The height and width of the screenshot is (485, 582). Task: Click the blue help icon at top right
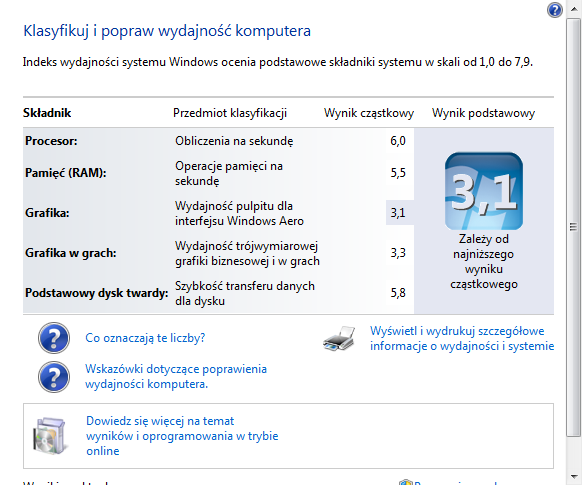pyautogui.click(x=555, y=10)
